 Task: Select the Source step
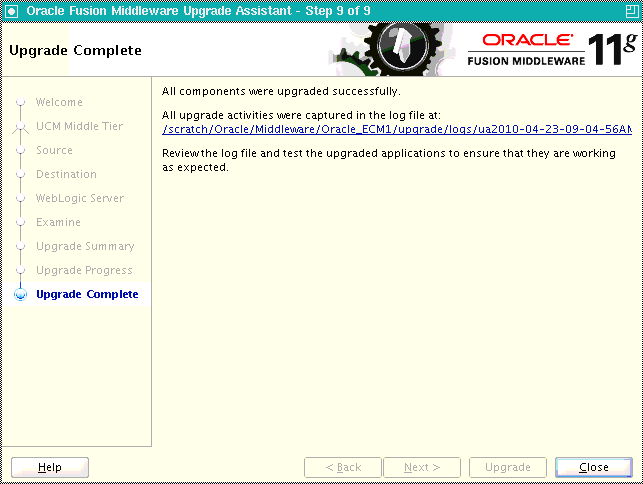[x=54, y=150]
